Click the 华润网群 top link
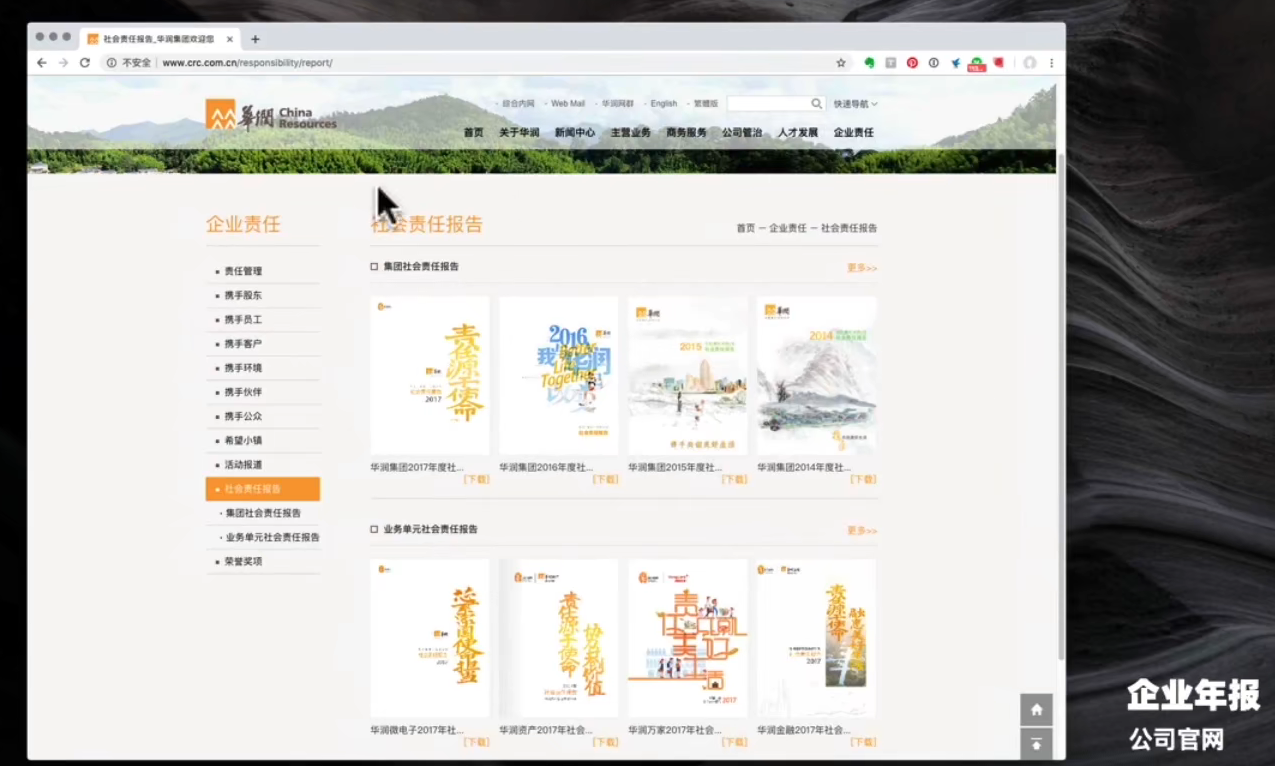The image size is (1275, 766). tap(617, 104)
